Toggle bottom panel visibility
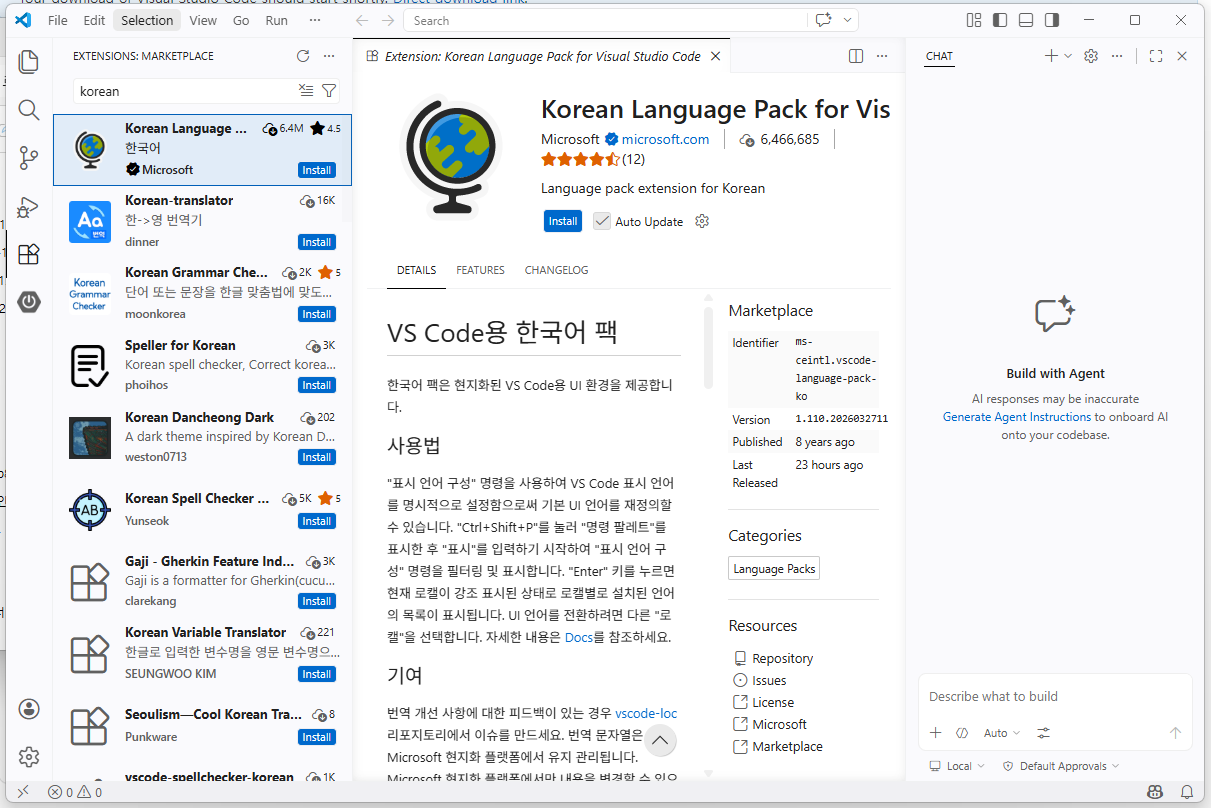Screen dimensions: 1211x808 tap(1026, 20)
